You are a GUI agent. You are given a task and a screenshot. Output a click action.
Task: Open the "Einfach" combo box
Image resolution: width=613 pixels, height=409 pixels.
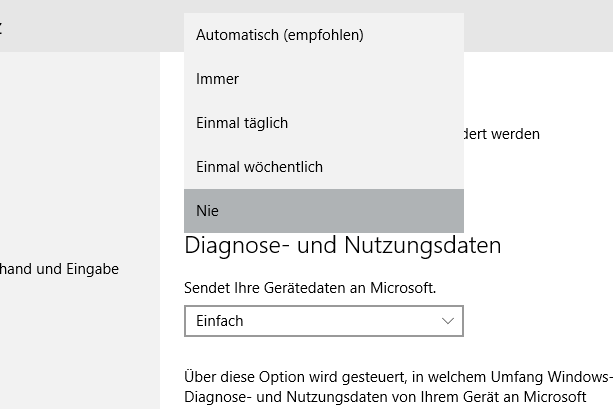(x=310, y=321)
